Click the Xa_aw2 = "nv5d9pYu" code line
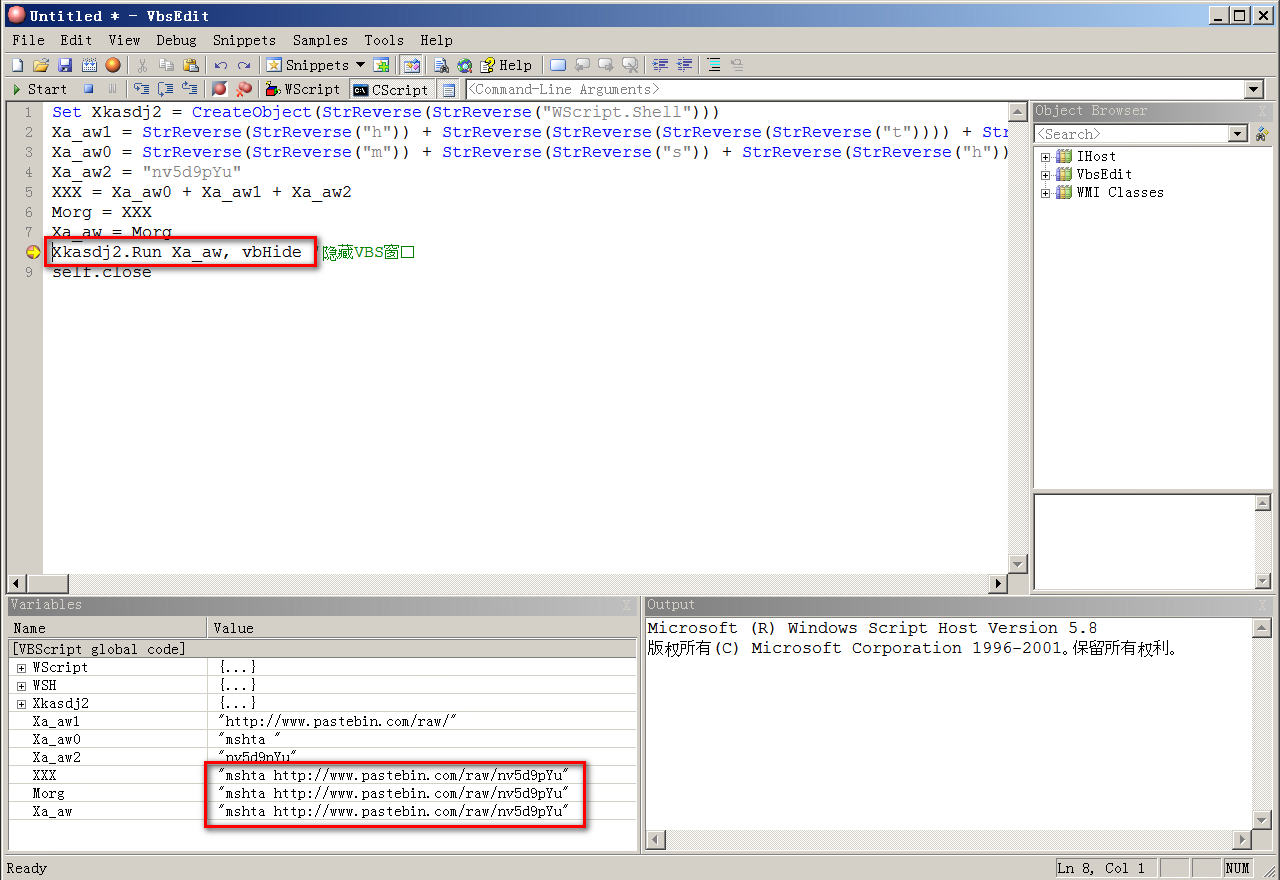Screen dimensions: 1280x880 [147, 172]
